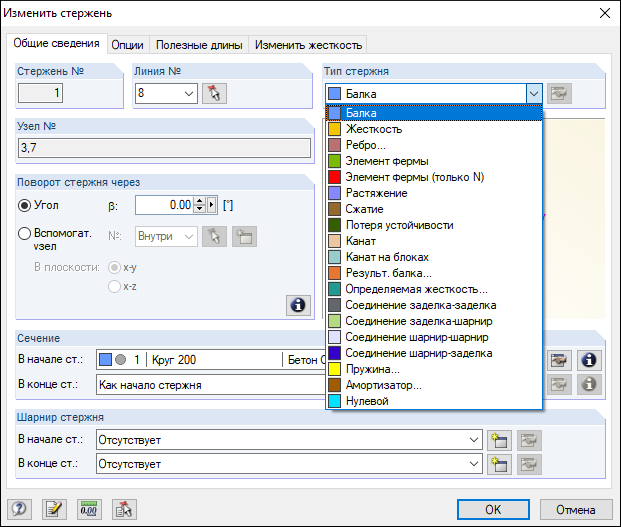The image size is (621, 527).
Task: Click the info icon in Поворот стержня panel
Action: (298, 305)
